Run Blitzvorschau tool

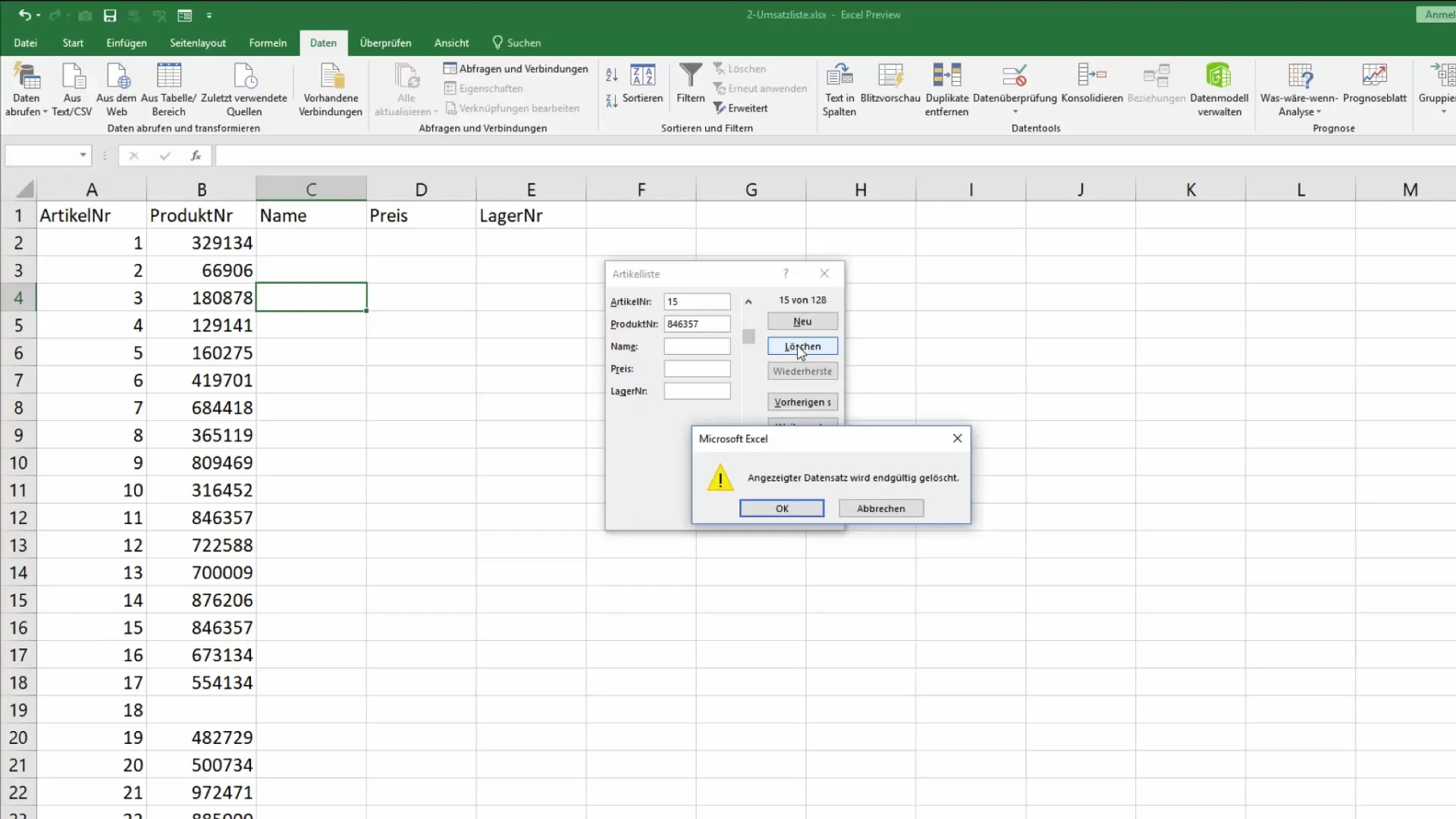(x=890, y=83)
